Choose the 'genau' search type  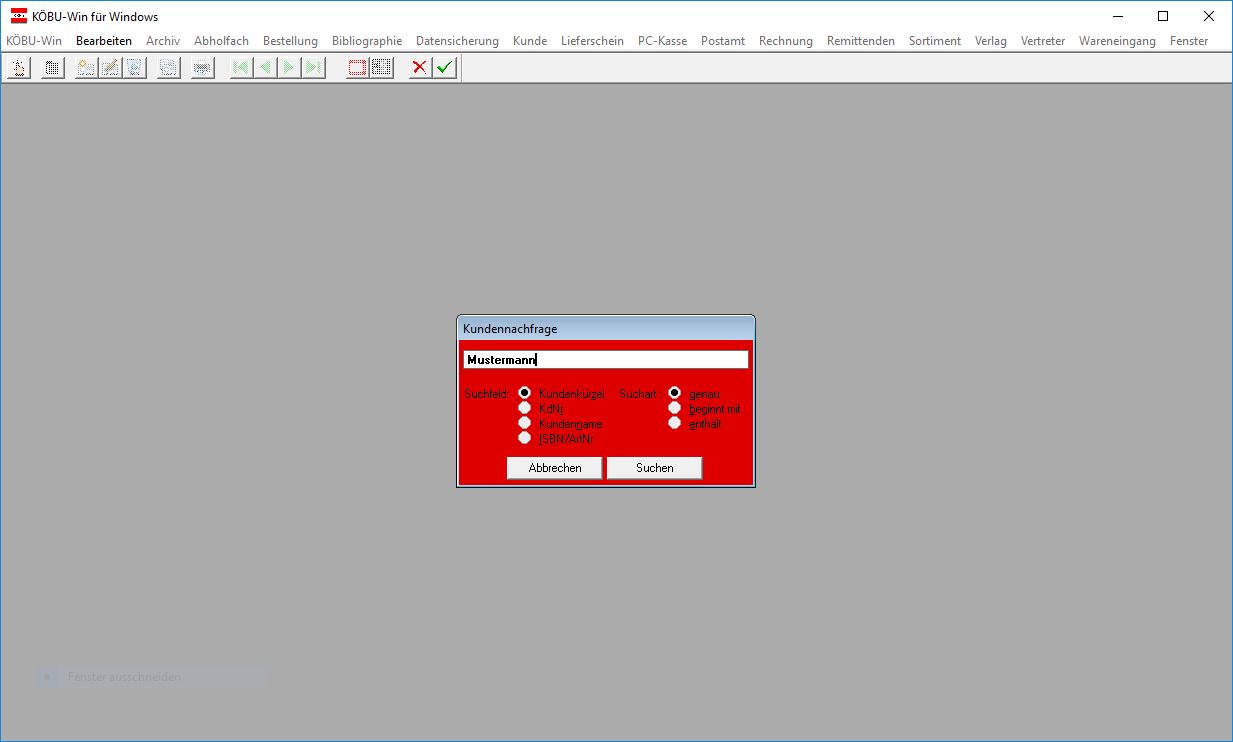pyautogui.click(x=675, y=393)
